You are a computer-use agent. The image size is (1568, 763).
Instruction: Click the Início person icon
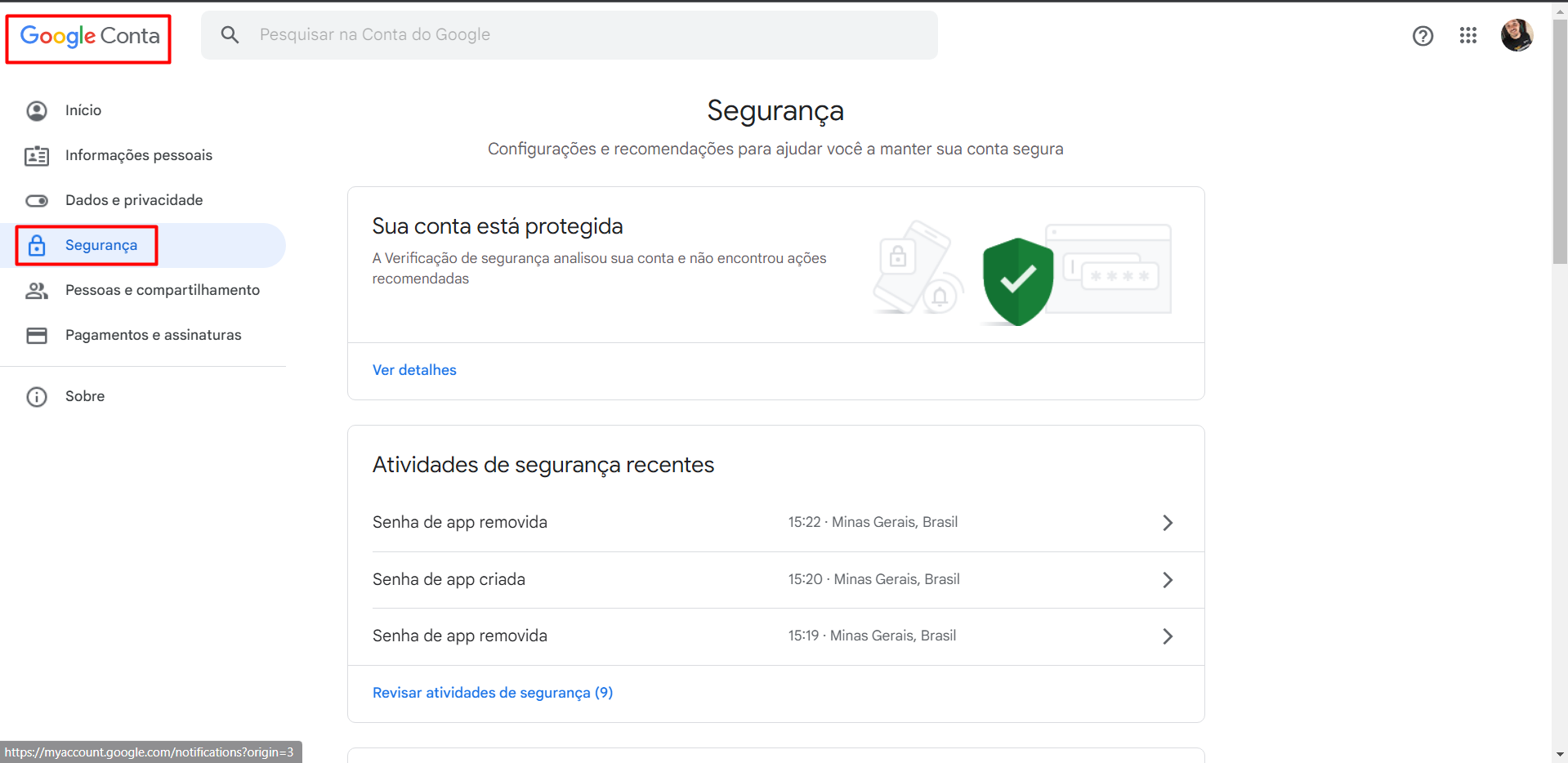37,110
